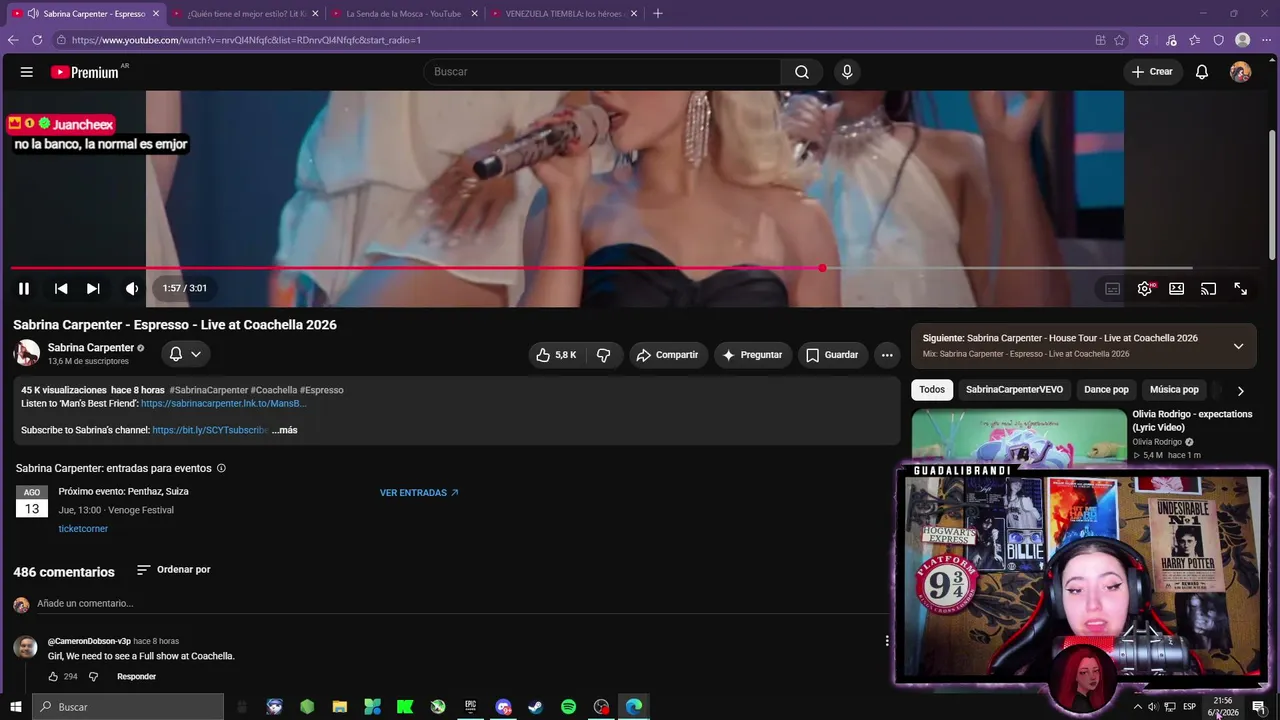Open YouTube notifications bell
Viewport: 1280px width, 720px height.
(x=1202, y=72)
